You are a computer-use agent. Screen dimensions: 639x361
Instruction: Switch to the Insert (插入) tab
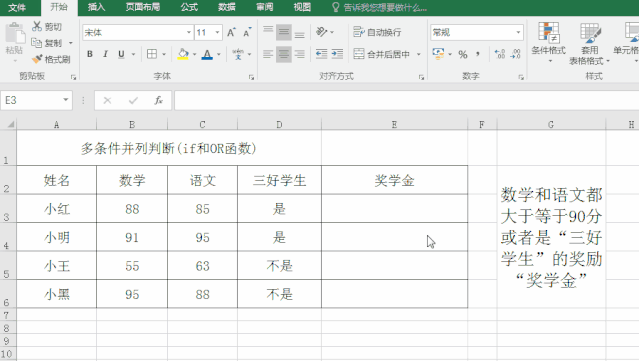96,7
